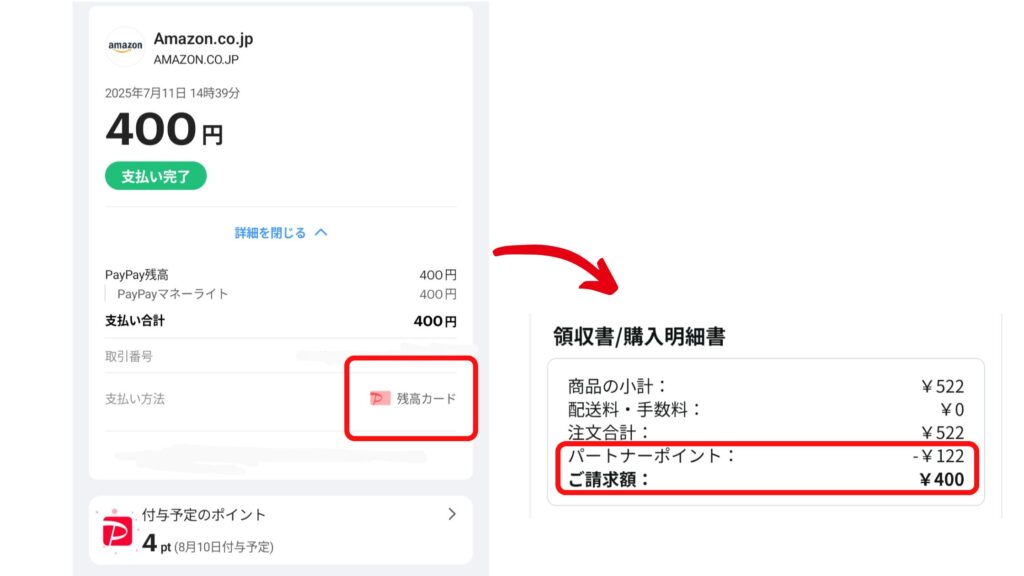Select the ご請求額 label
Screen dimensions: 1024x576
[x=609, y=479]
